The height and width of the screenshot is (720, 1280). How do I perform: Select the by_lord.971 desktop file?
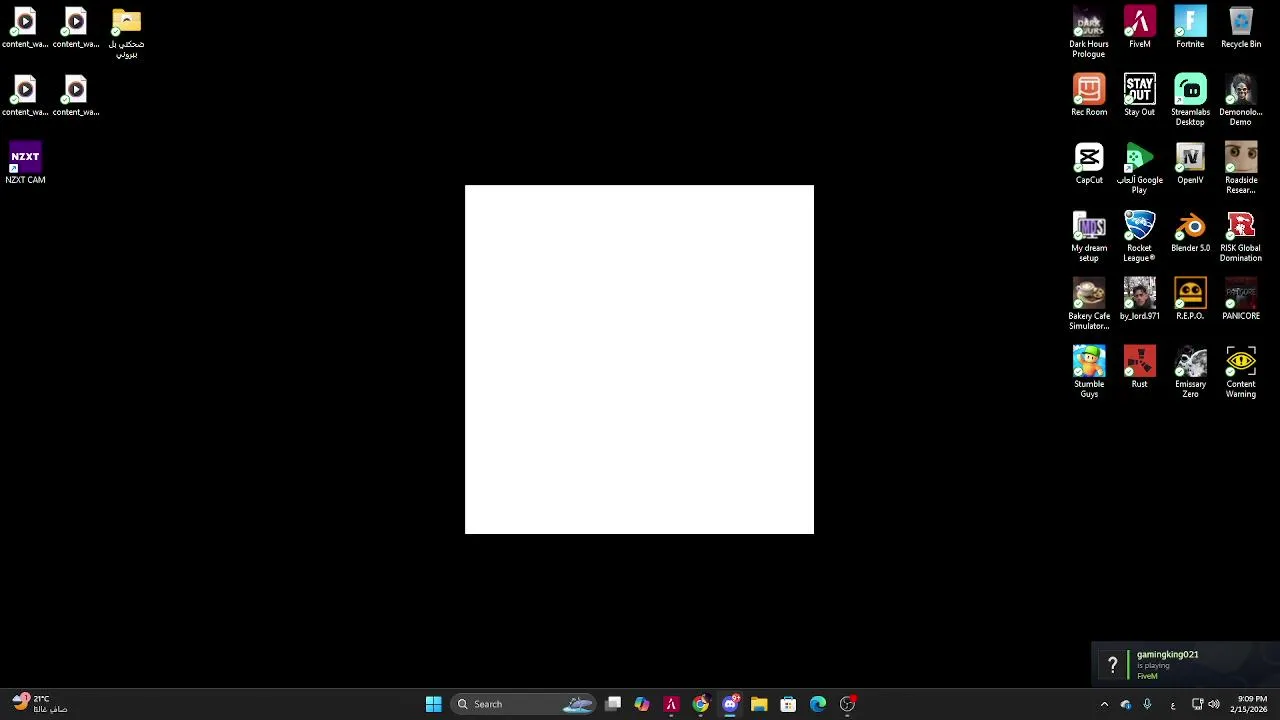(1139, 299)
